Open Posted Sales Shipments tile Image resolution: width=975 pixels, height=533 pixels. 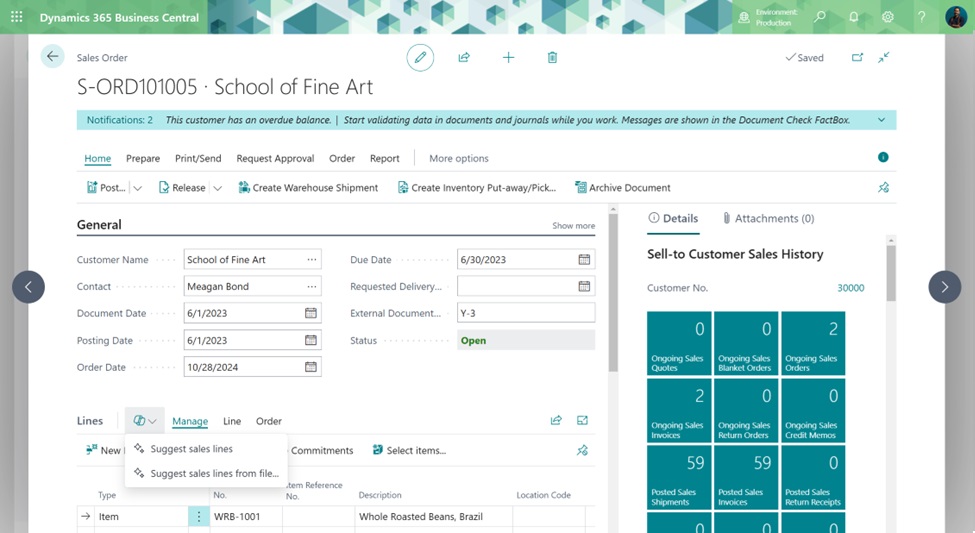pos(679,478)
